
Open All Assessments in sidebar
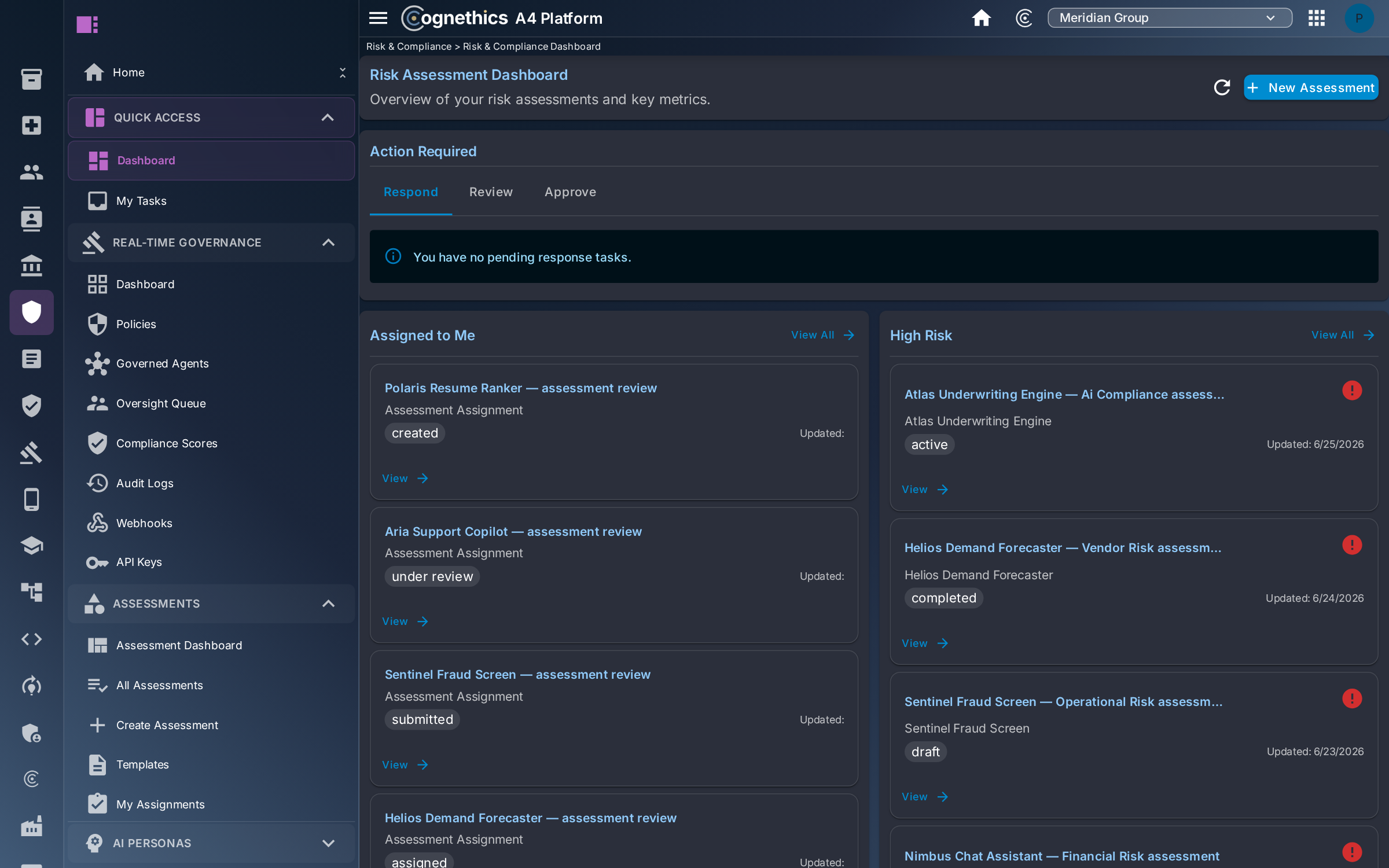(211, 685)
